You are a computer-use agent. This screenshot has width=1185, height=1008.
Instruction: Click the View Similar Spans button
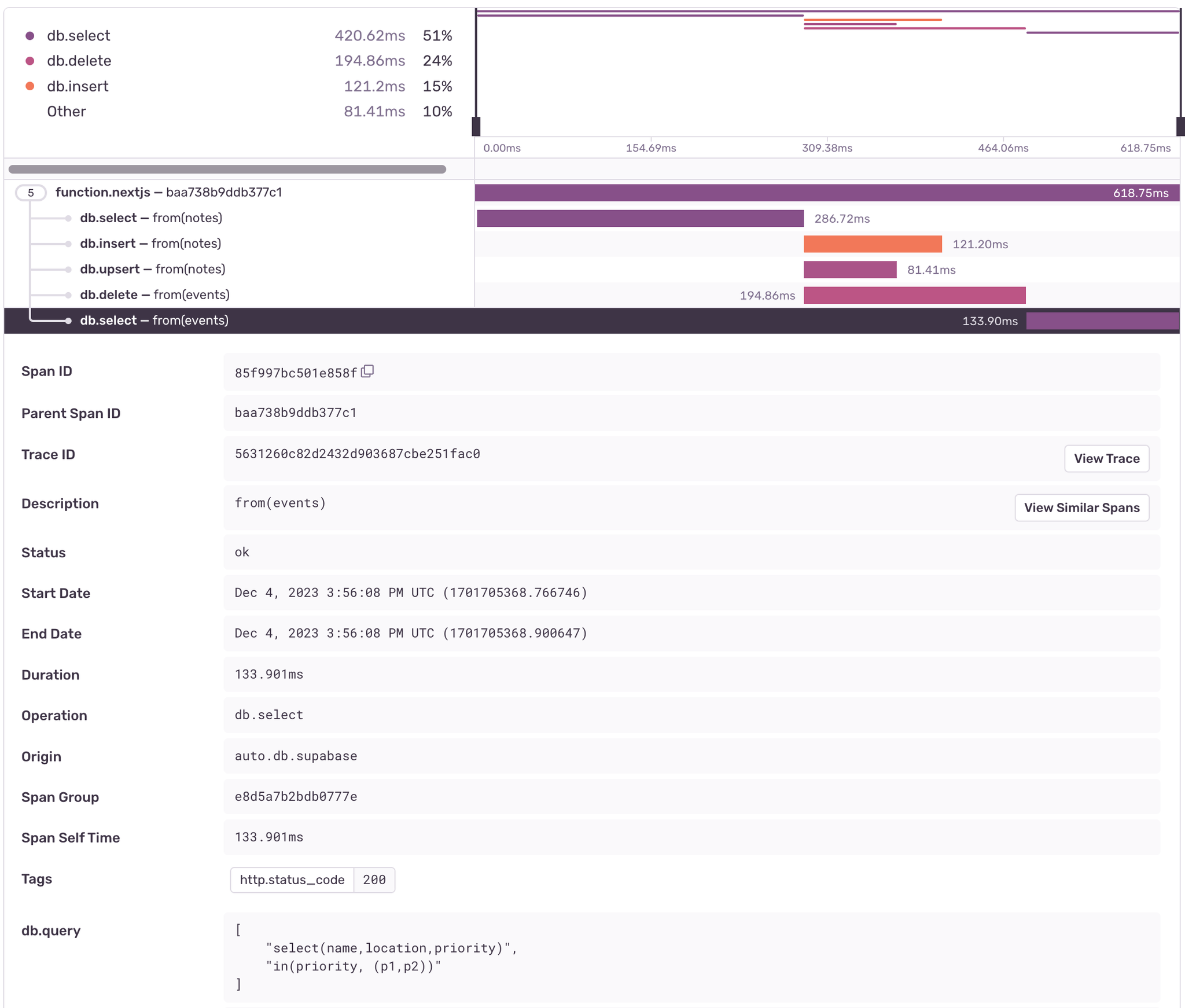1081,507
